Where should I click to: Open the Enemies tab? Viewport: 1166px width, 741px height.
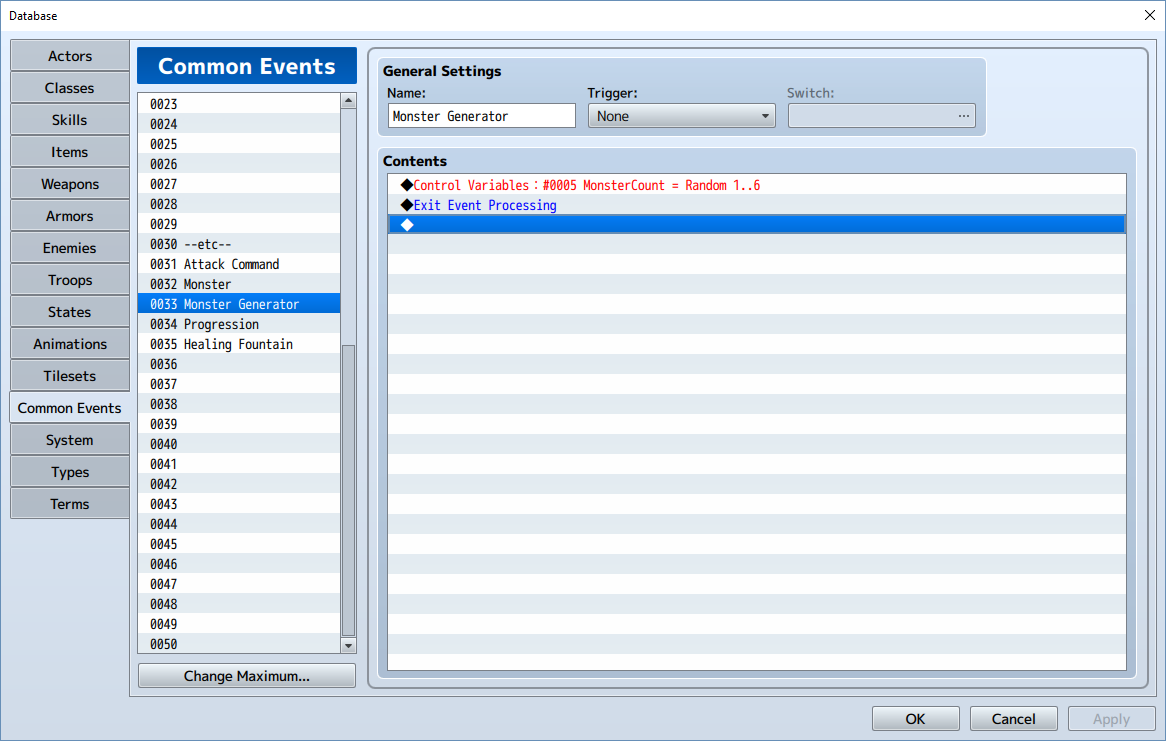[70, 248]
